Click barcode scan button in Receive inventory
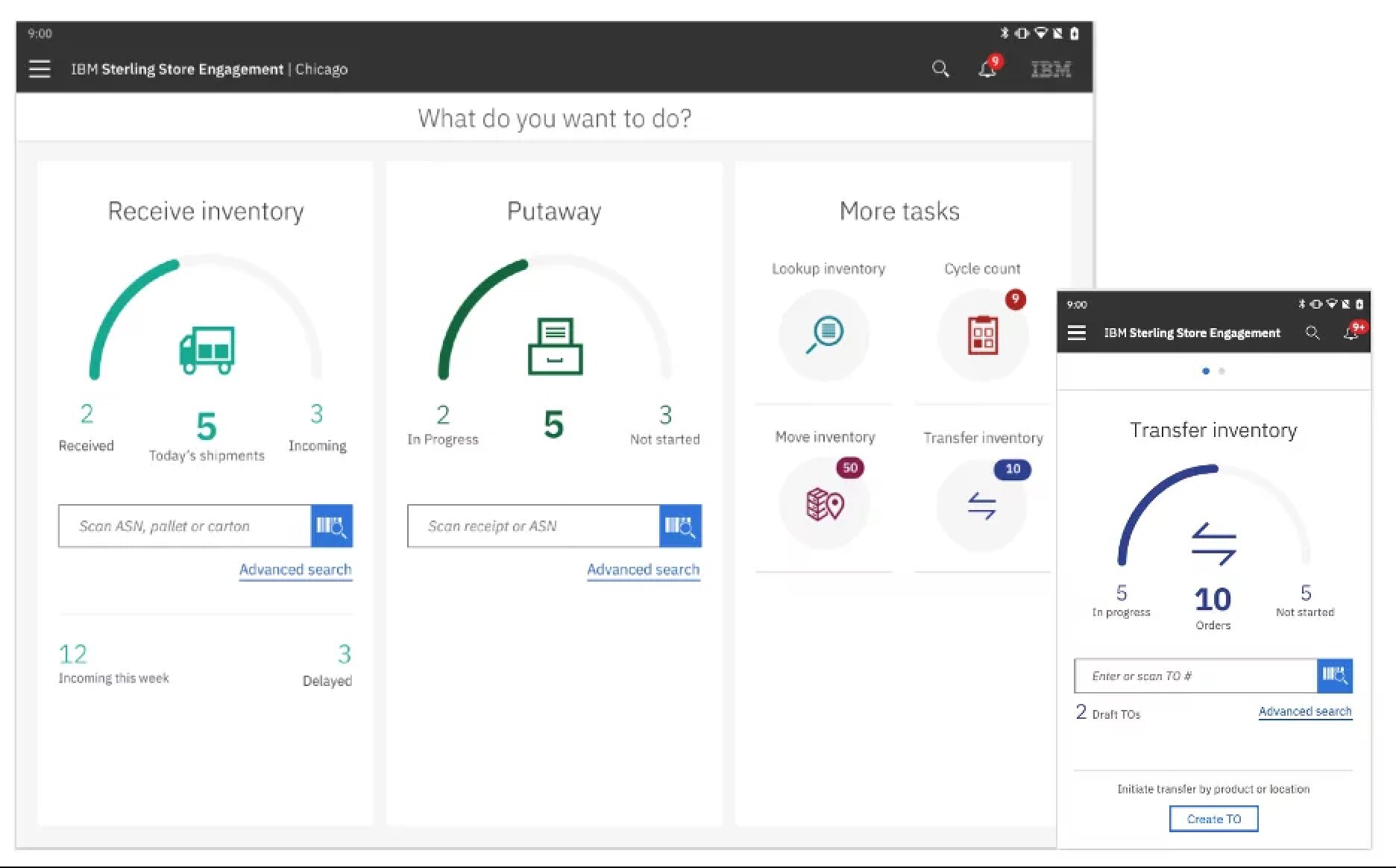 point(331,526)
